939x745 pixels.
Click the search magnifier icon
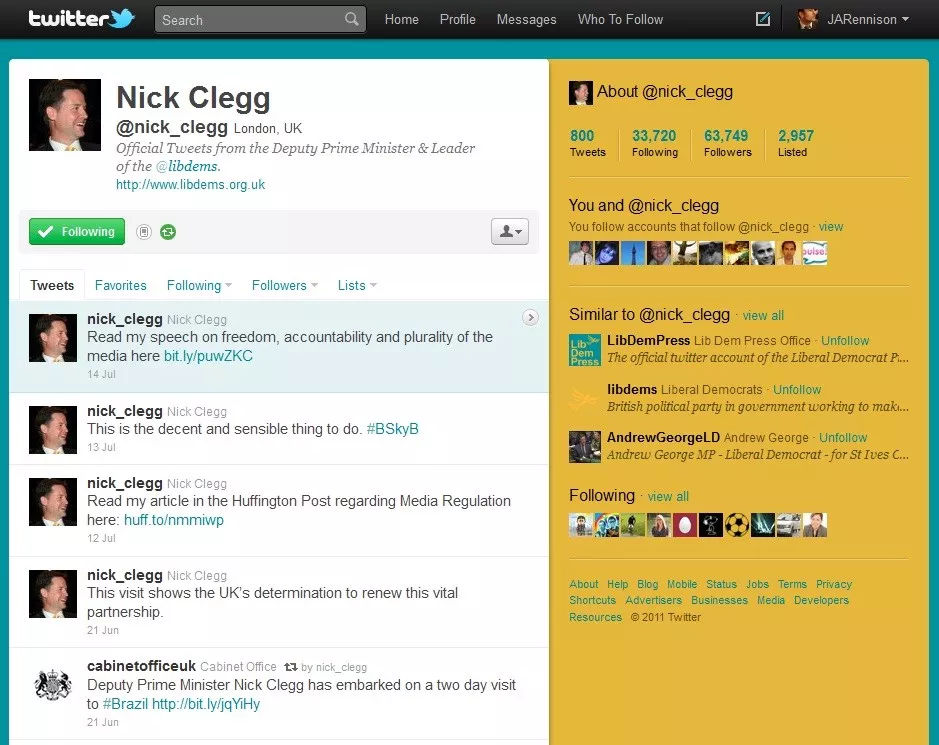pos(351,19)
